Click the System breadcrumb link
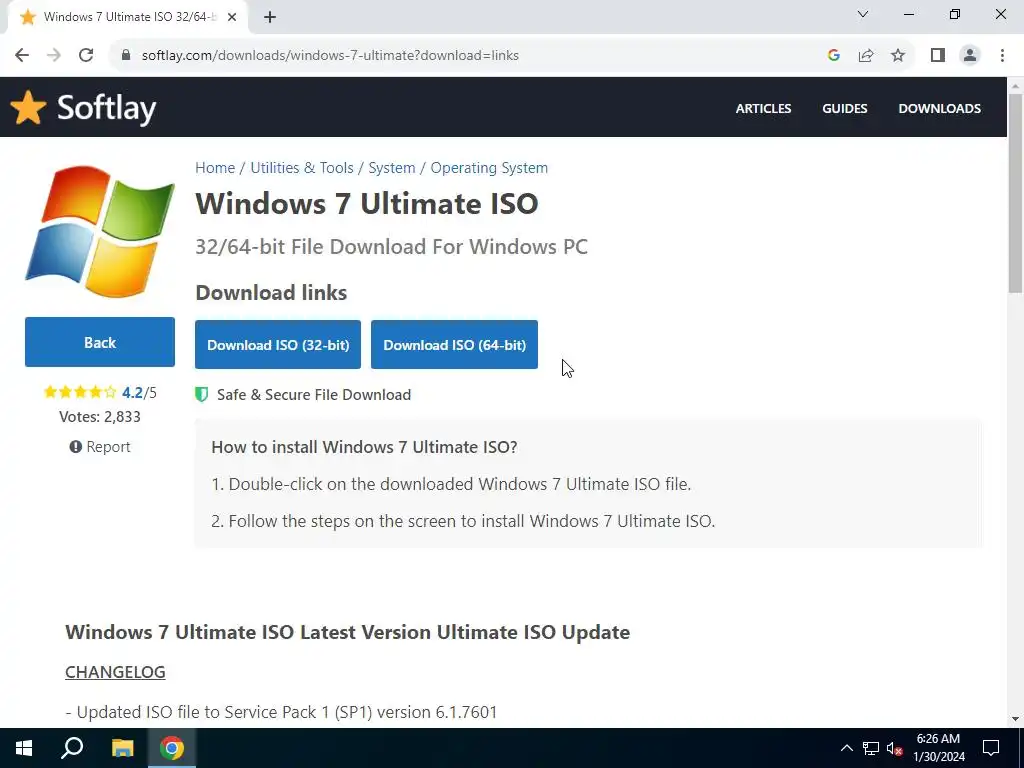The width and height of the screenshot is (1024, 768). (392, 168)
